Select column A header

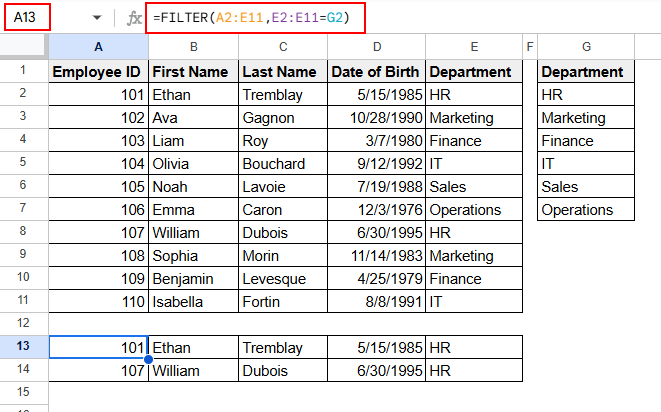coord(98,47)
